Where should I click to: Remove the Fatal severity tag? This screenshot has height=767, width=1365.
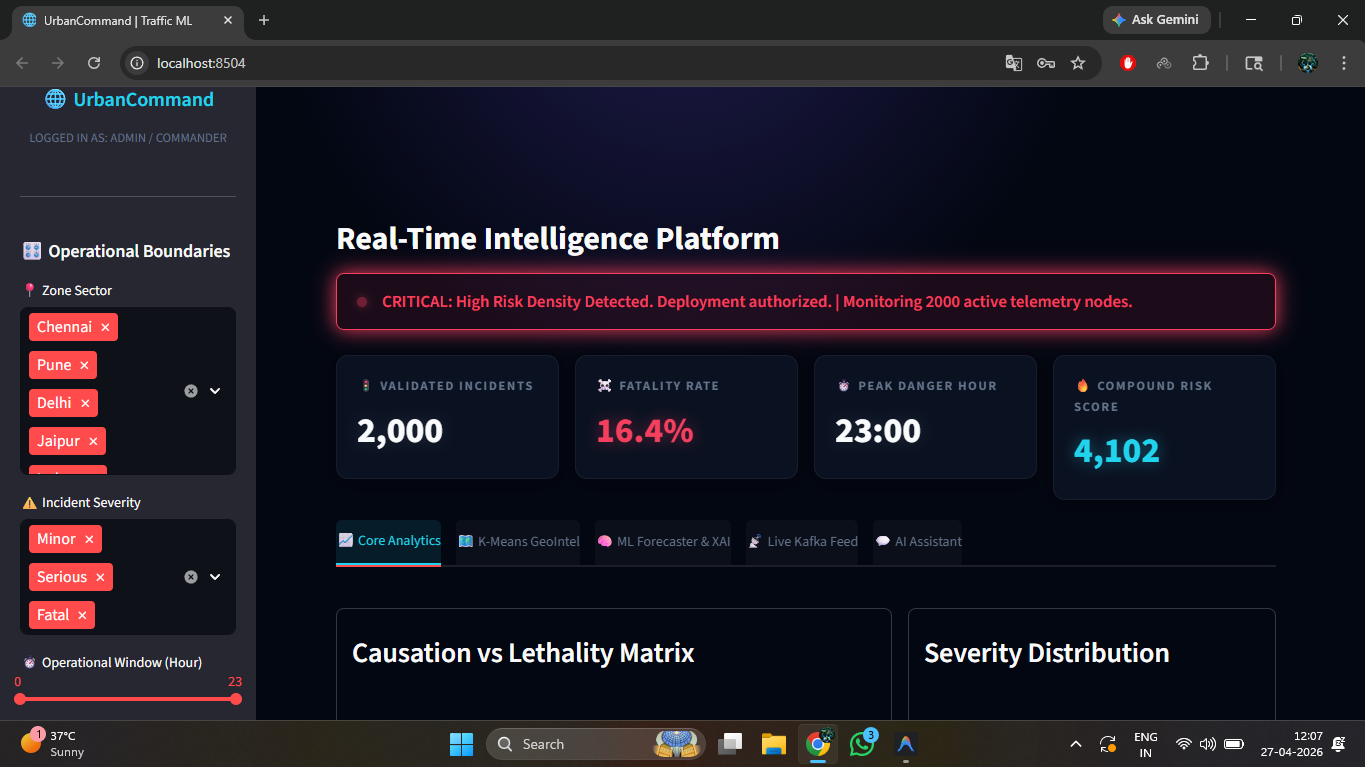coord(82,615)
